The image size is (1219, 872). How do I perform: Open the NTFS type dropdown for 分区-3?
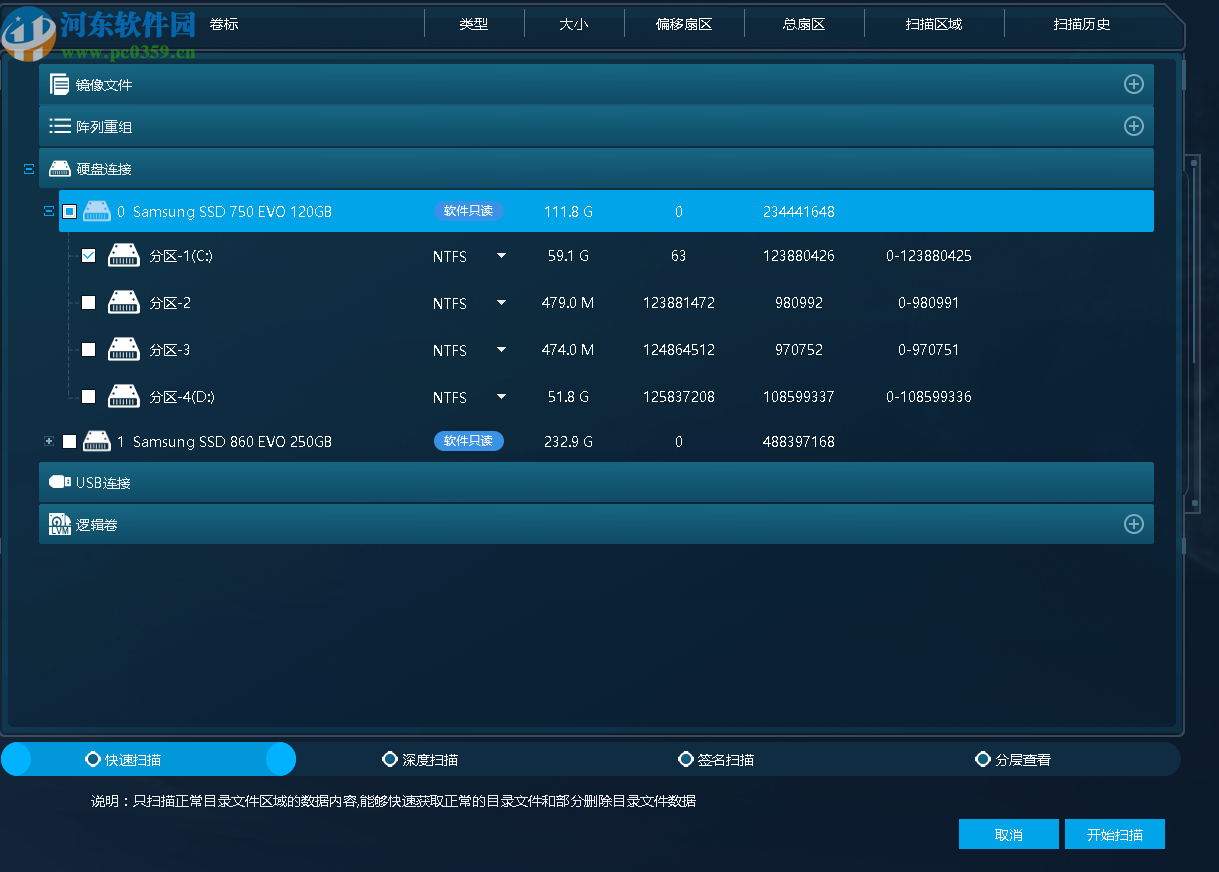(501, 350)
